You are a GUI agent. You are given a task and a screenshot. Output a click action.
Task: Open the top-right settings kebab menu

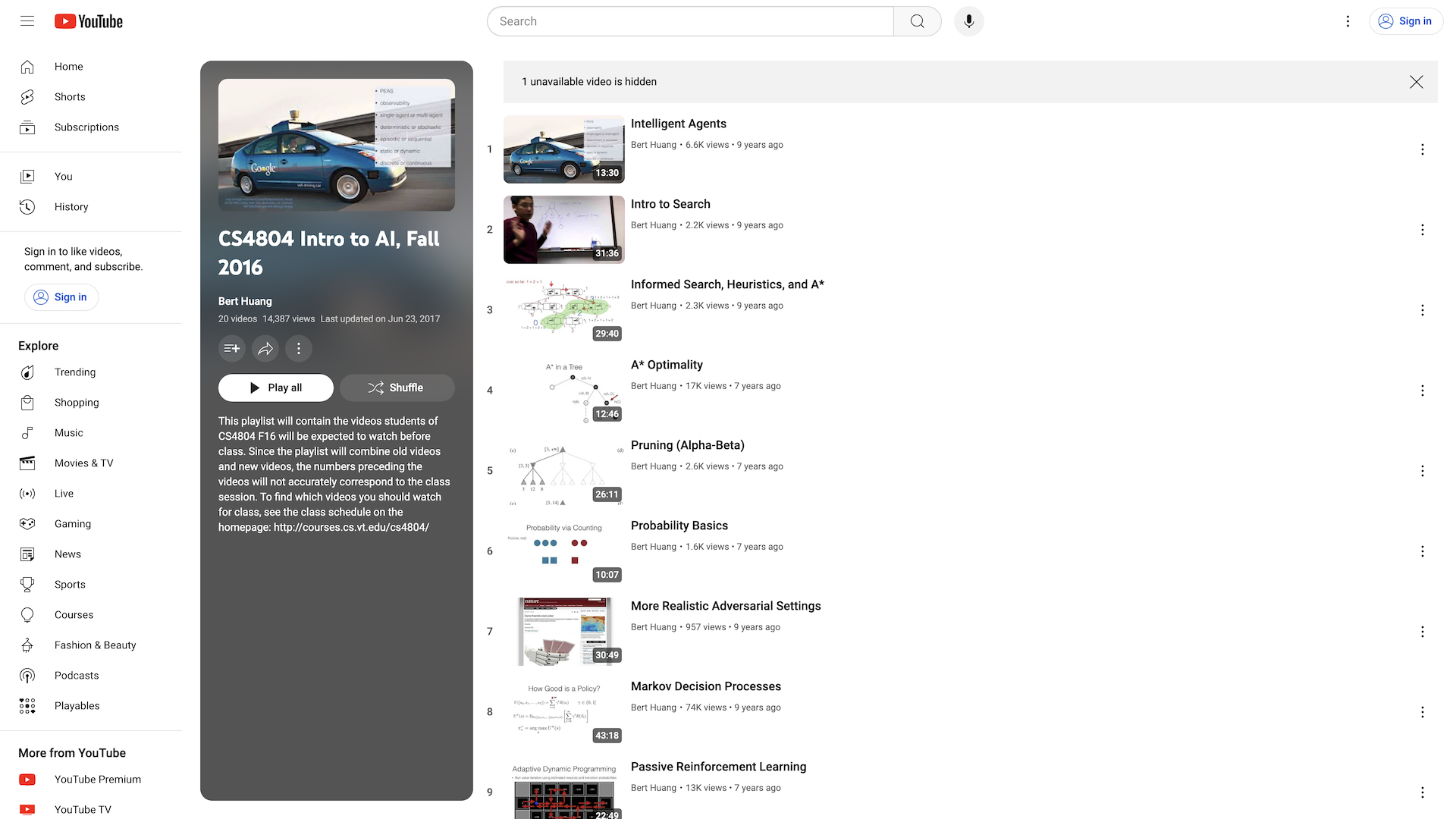click(1348, 21)
